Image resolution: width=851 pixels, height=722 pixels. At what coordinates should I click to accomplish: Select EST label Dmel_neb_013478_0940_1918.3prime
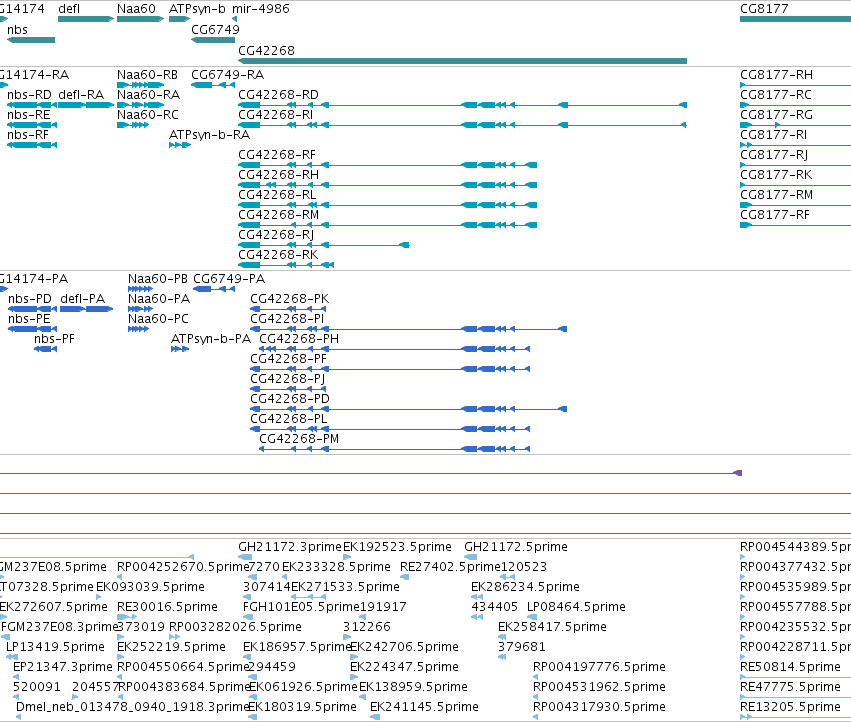point(132,707)
